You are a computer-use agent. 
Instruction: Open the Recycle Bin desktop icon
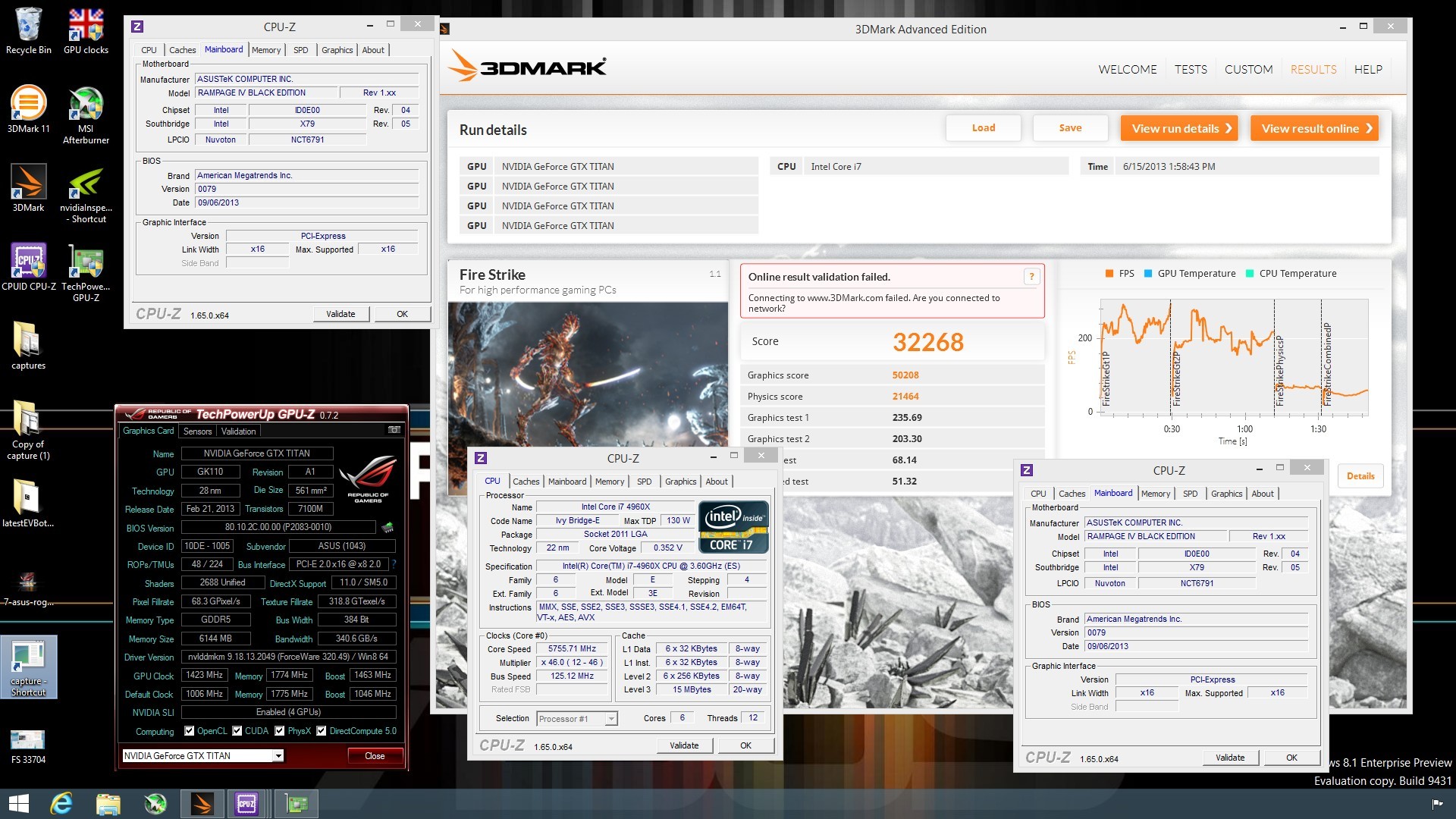tap(28, 31)
